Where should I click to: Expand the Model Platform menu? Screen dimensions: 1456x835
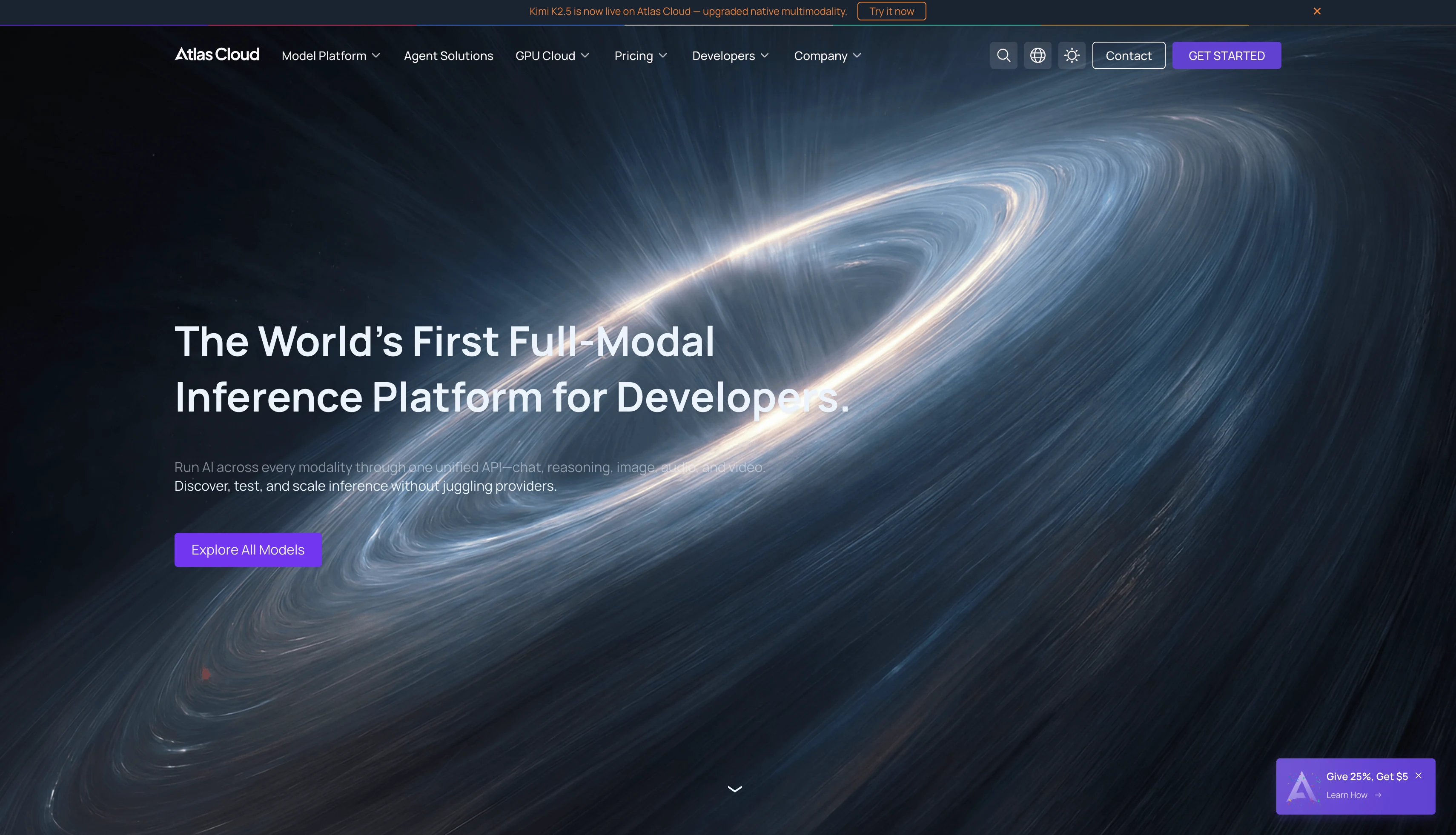point(331,56)
